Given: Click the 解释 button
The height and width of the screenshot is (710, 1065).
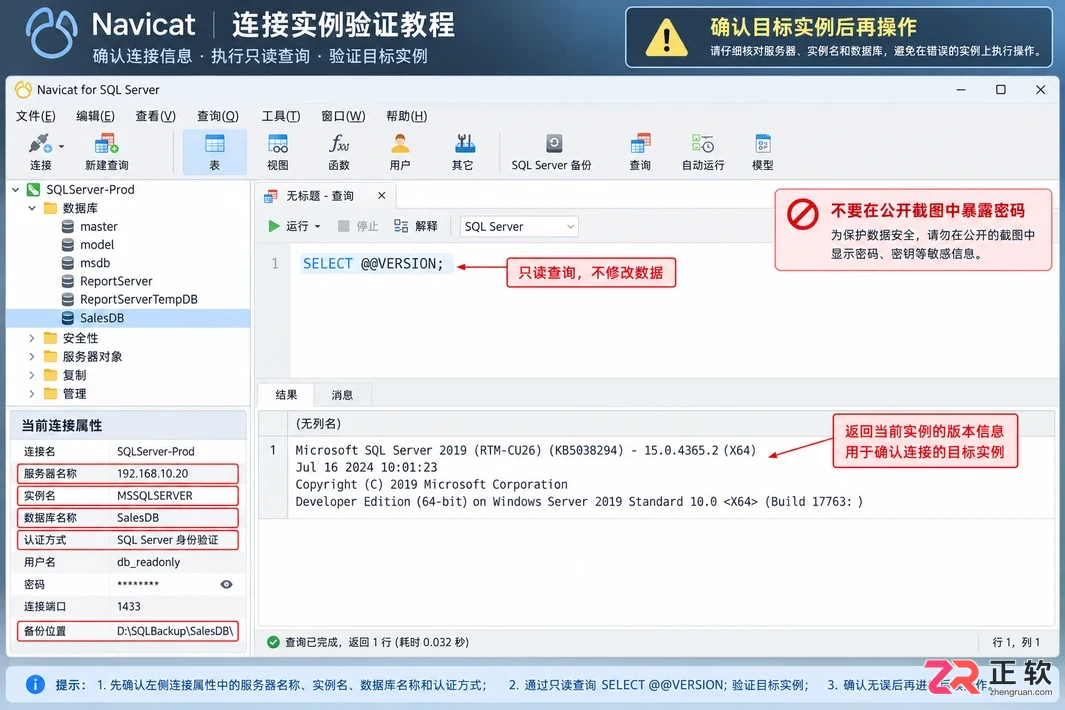Looking at the screenshot, I should 416,226.
